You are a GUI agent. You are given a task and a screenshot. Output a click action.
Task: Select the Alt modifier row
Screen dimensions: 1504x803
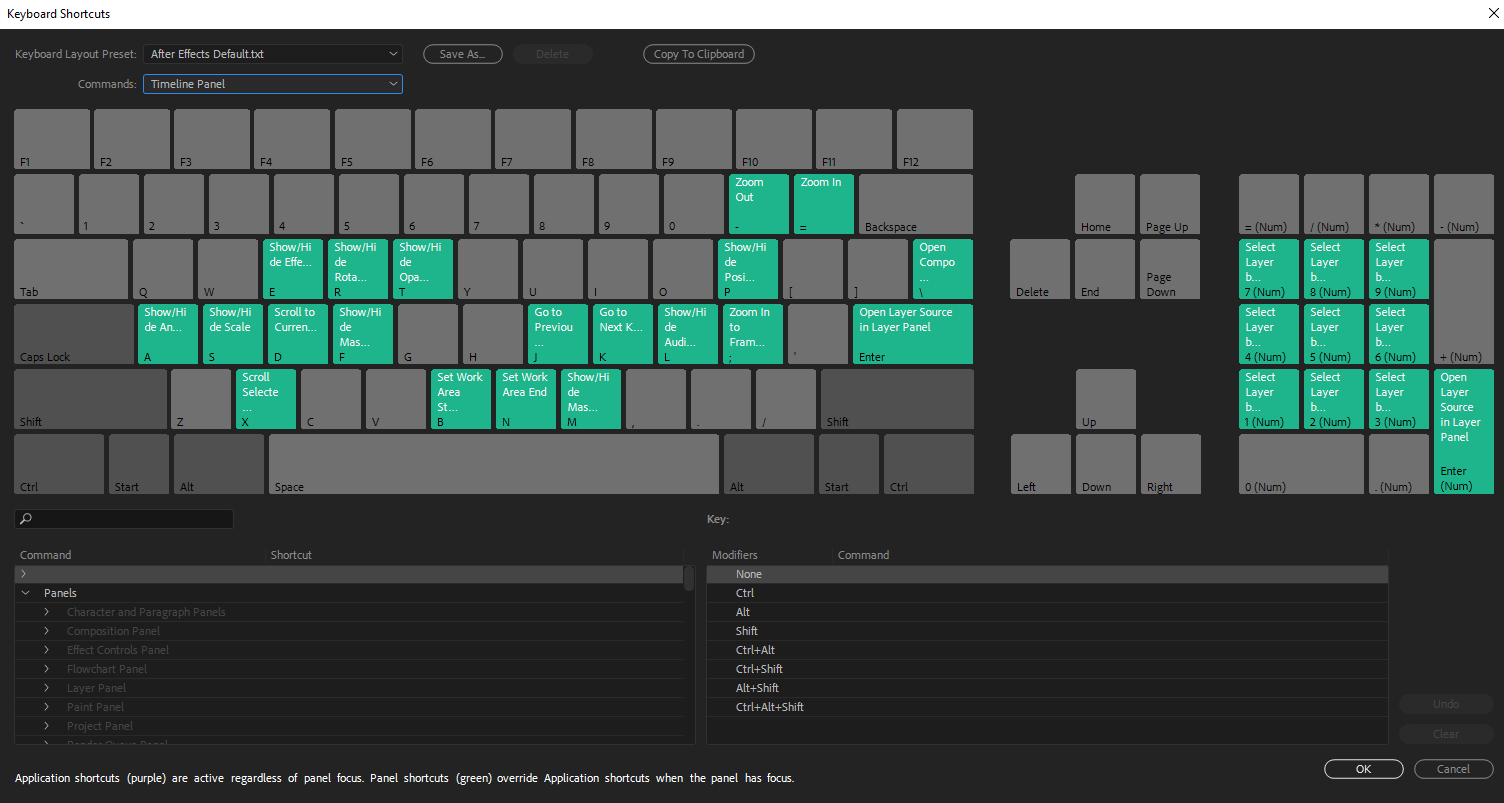tap(1047, 612)
